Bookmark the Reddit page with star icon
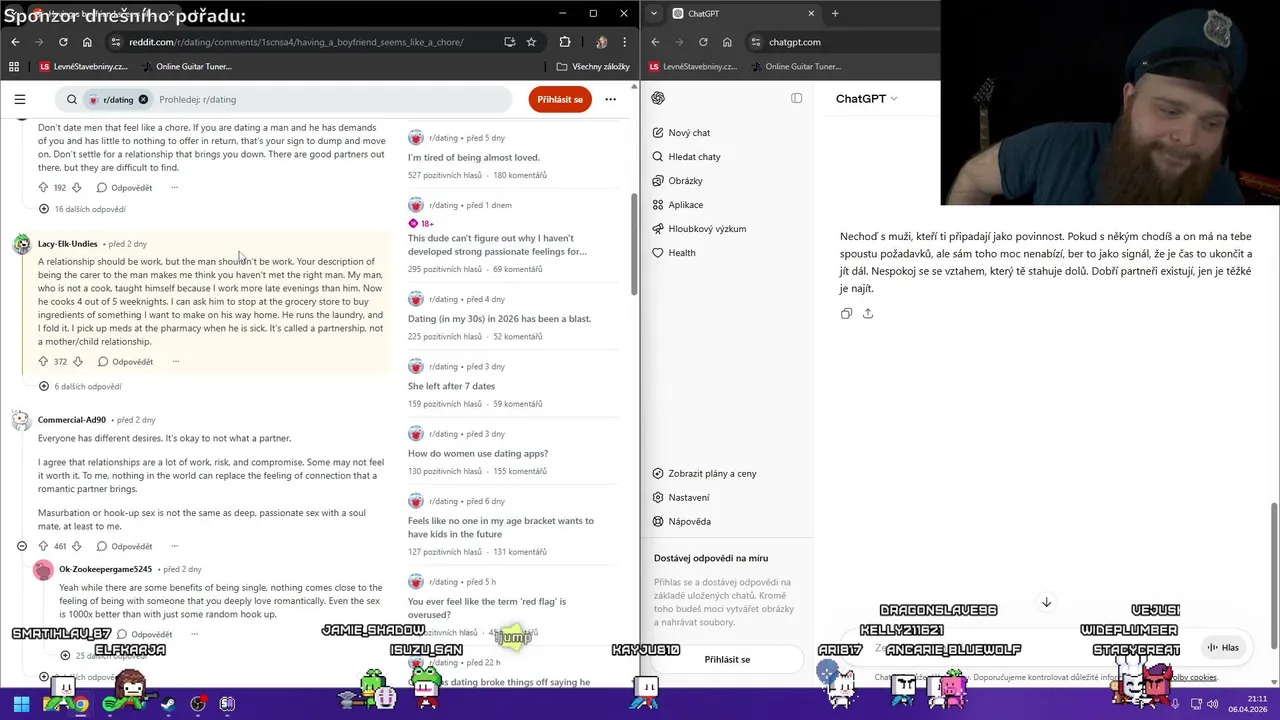Image resolution: width=1280 pixels, height=720 pixels. tap(531, 42)
